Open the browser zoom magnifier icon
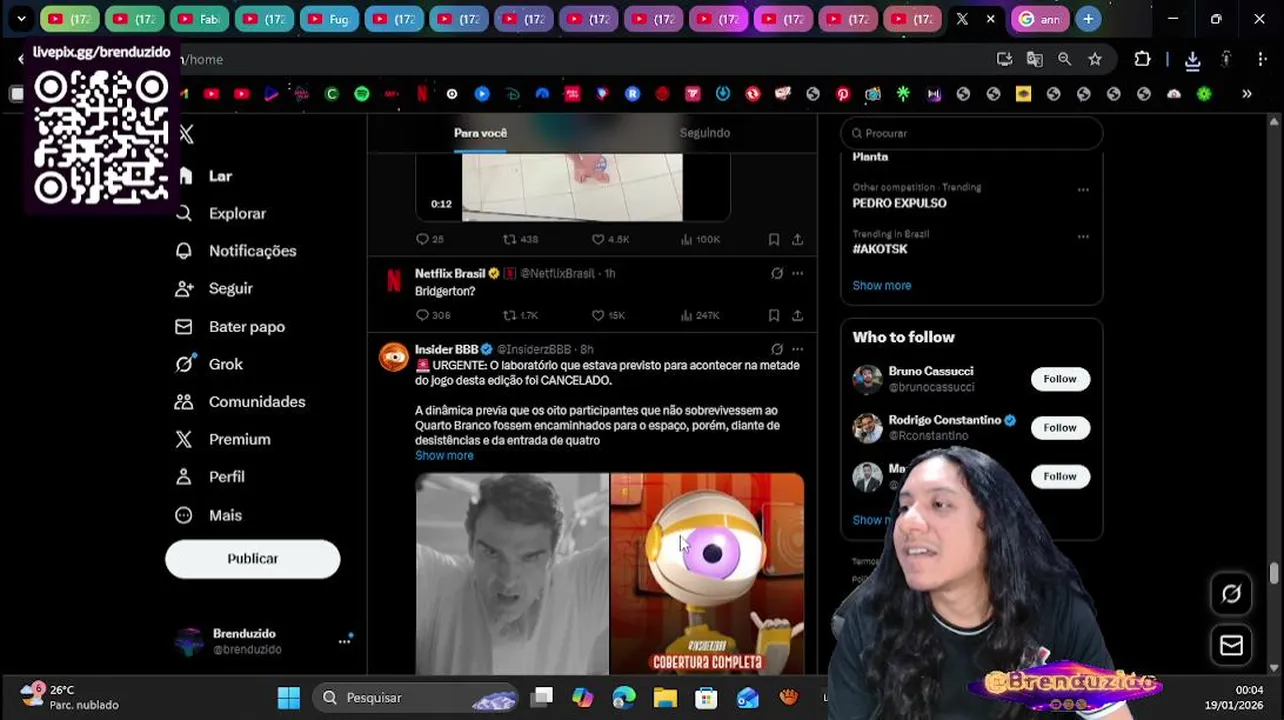This screenshot has width=1284, height=720. point(1065,59)
